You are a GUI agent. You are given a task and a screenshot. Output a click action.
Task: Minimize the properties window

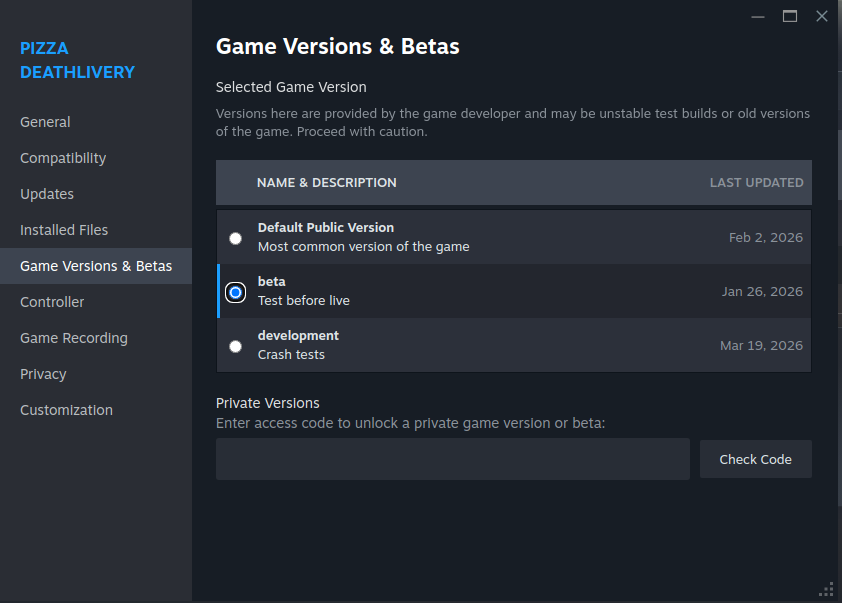759,16
